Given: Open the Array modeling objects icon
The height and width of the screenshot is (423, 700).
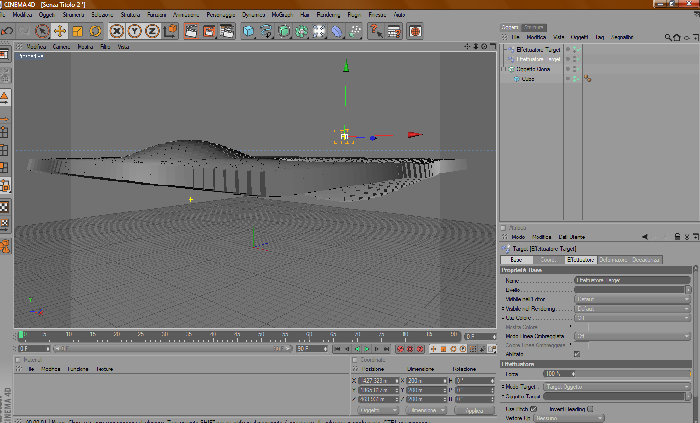Looking at the screenshot, I should tap(301, 31).
